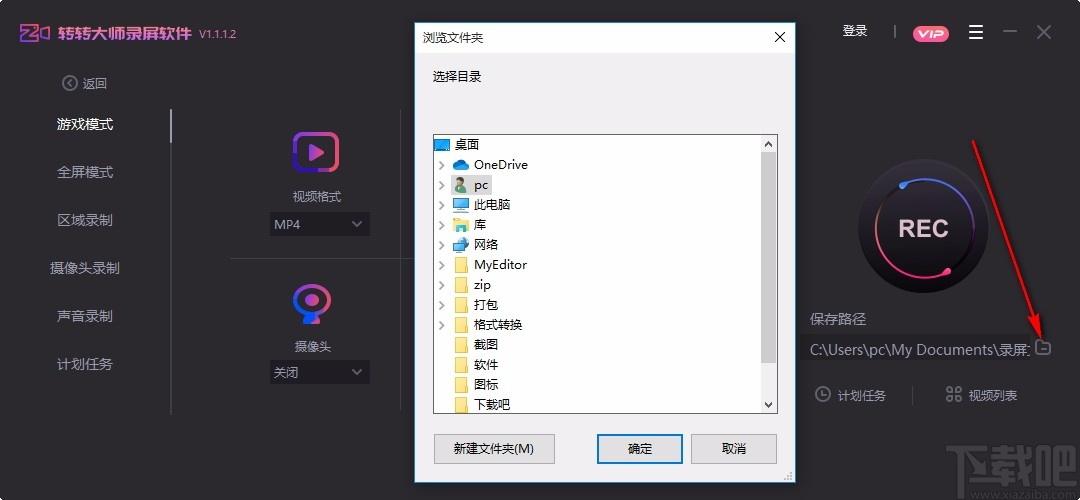Expand the 格式转换 tree node

[442, 324]
